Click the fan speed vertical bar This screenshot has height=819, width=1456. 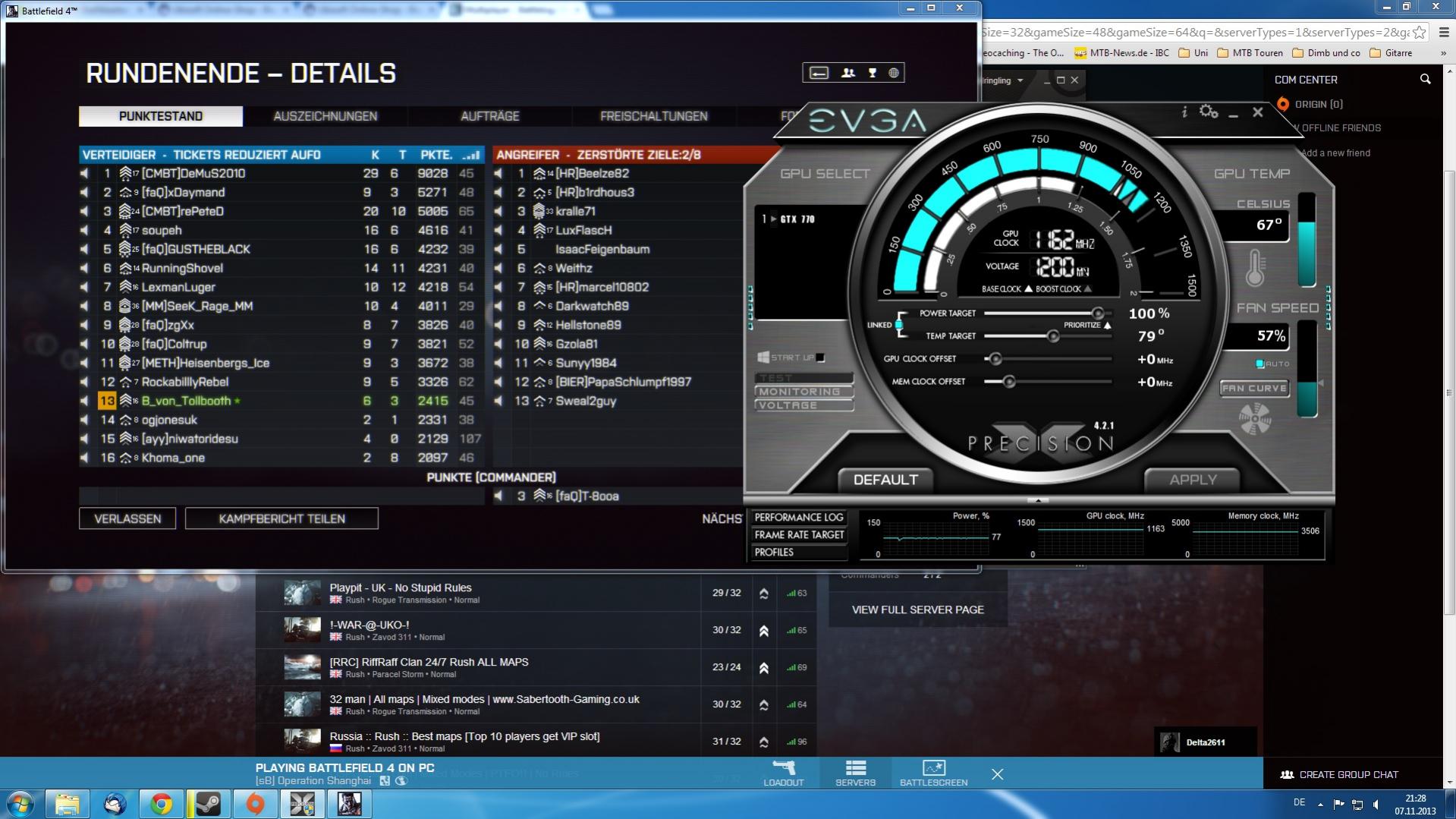[x=1307, y=369]
